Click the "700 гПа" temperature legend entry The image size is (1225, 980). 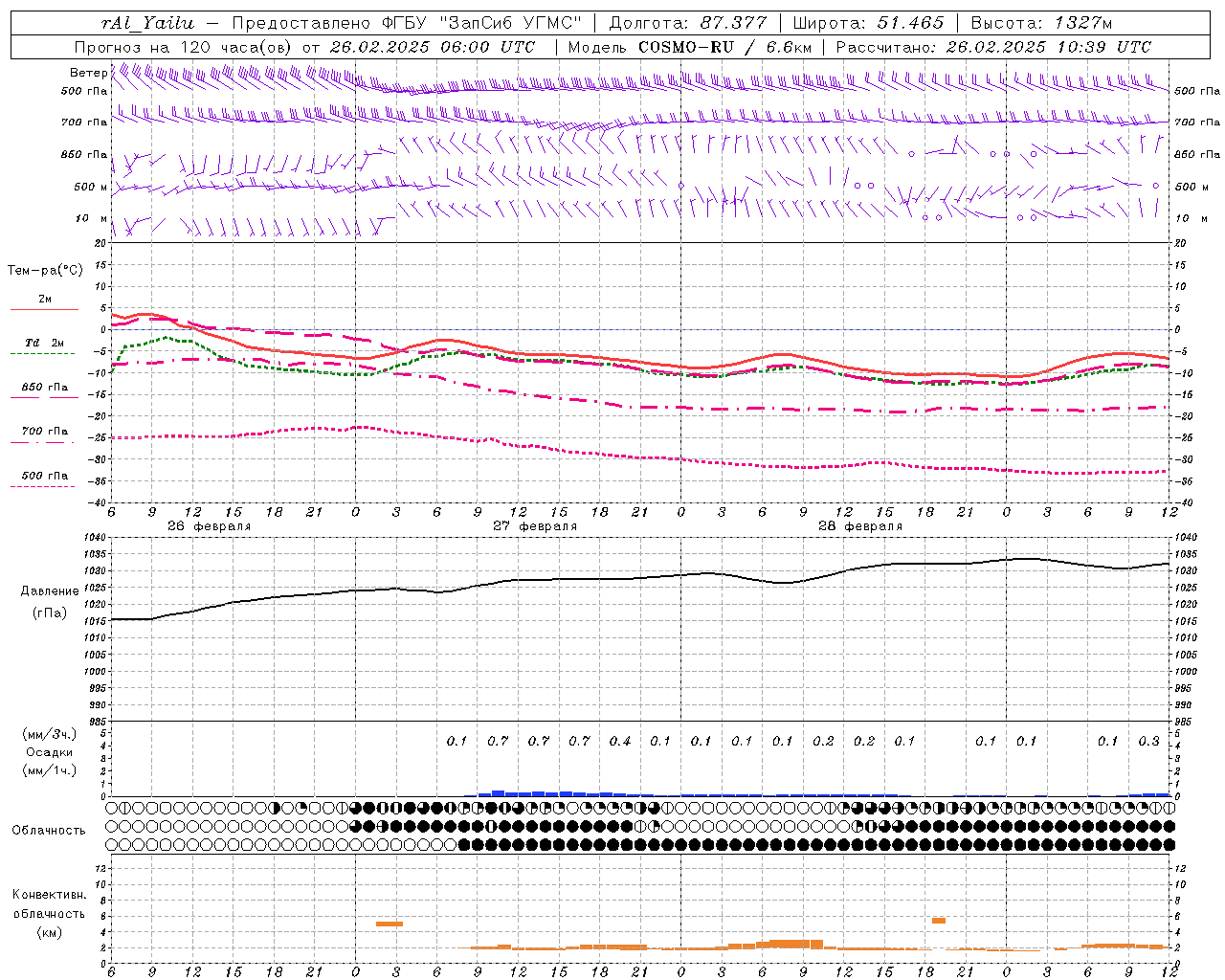45,431
